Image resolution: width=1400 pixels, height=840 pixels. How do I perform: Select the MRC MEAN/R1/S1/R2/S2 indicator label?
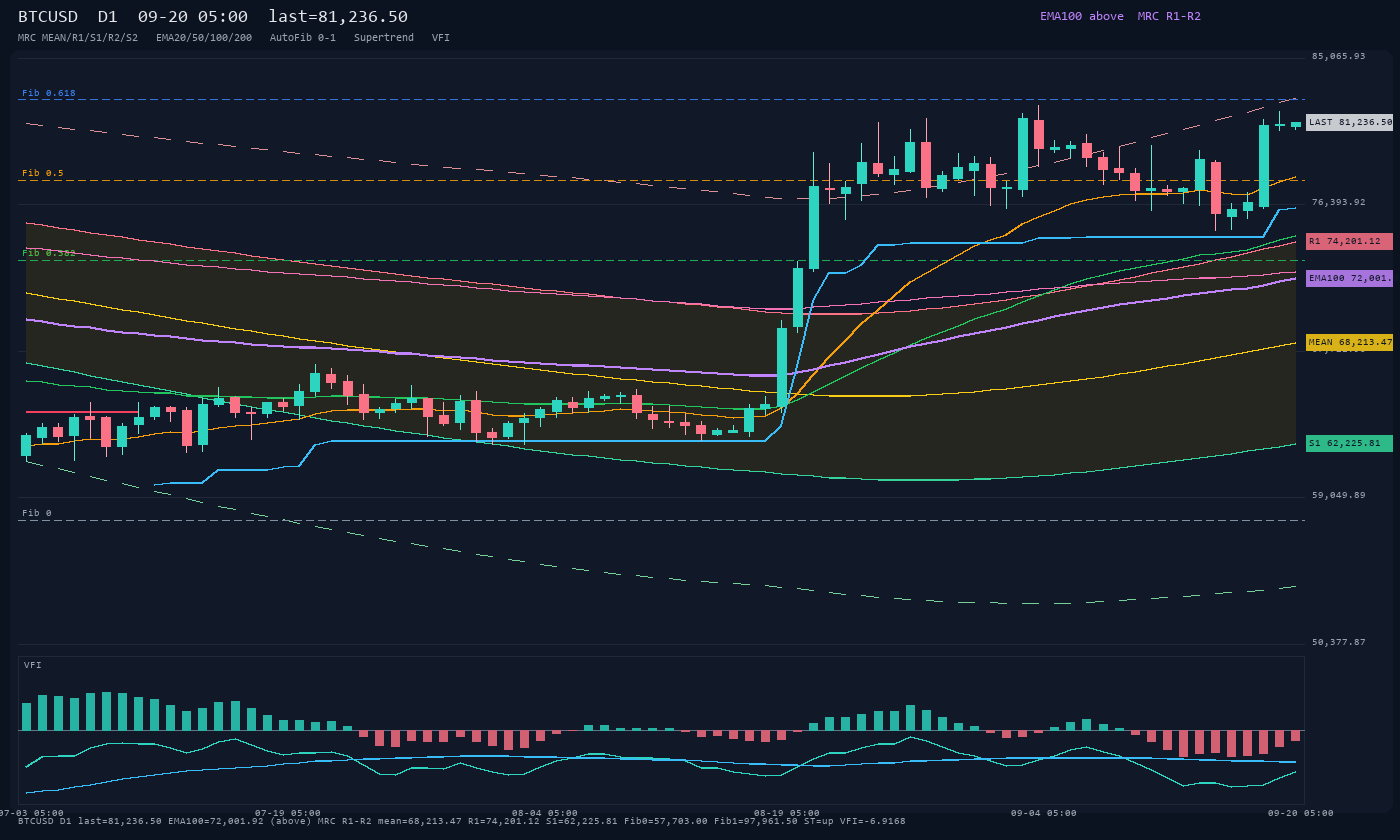pyautogui.click(x=78, y=38)
